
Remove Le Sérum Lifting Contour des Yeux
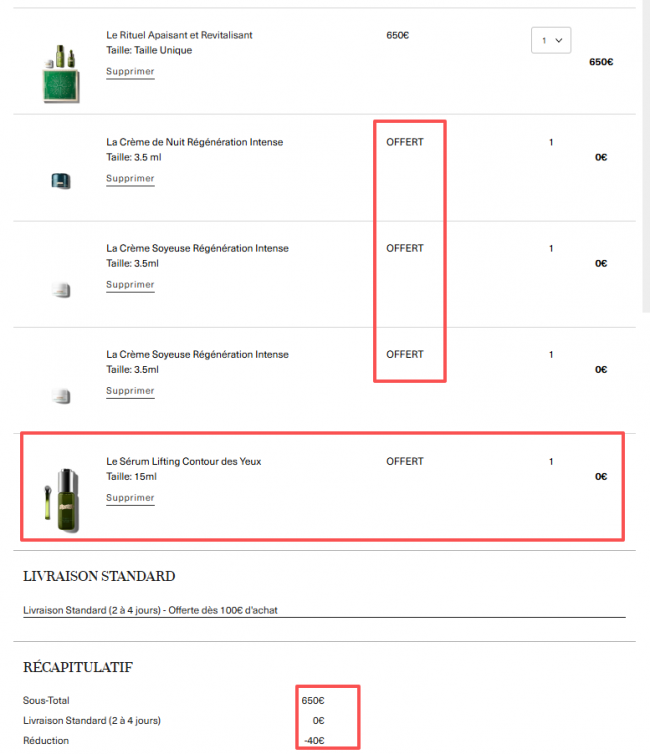pyautogui.click(x=130, y=498)
